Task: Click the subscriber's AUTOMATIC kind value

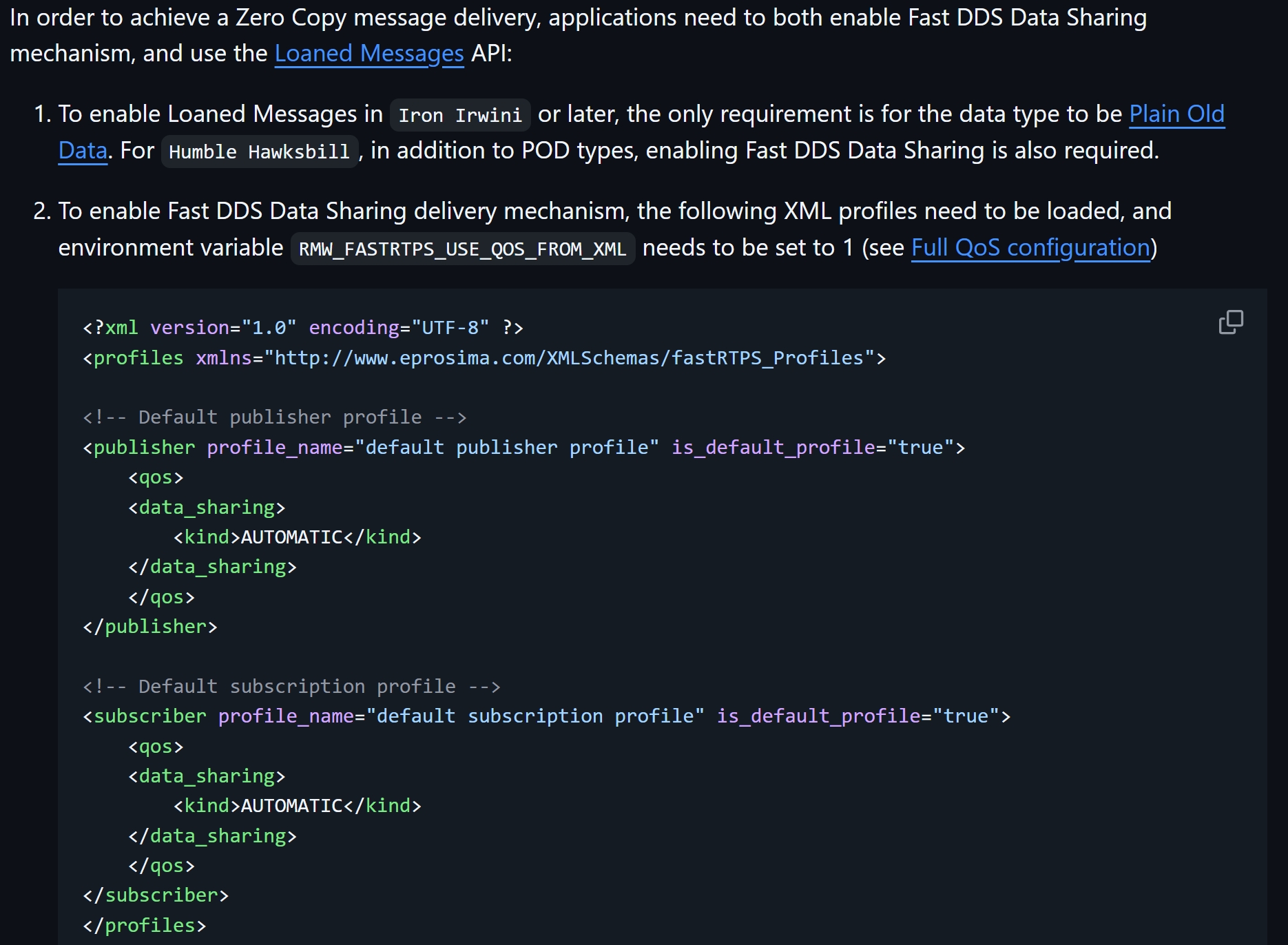Action: point(291,806)
